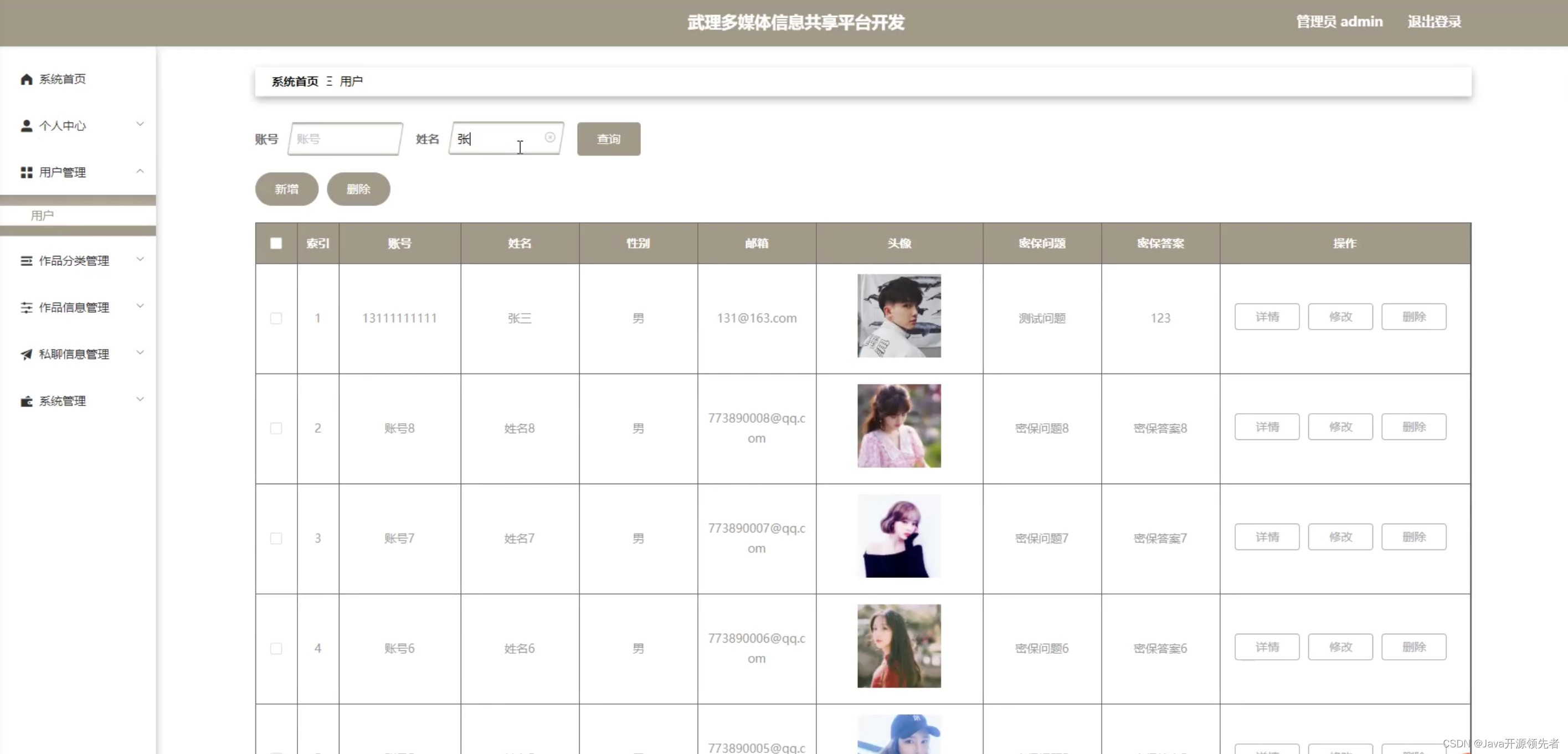Clear the 姓名 field with the x icon
The width and height of the screenshot is (1568, 754).
click(549, 137)
